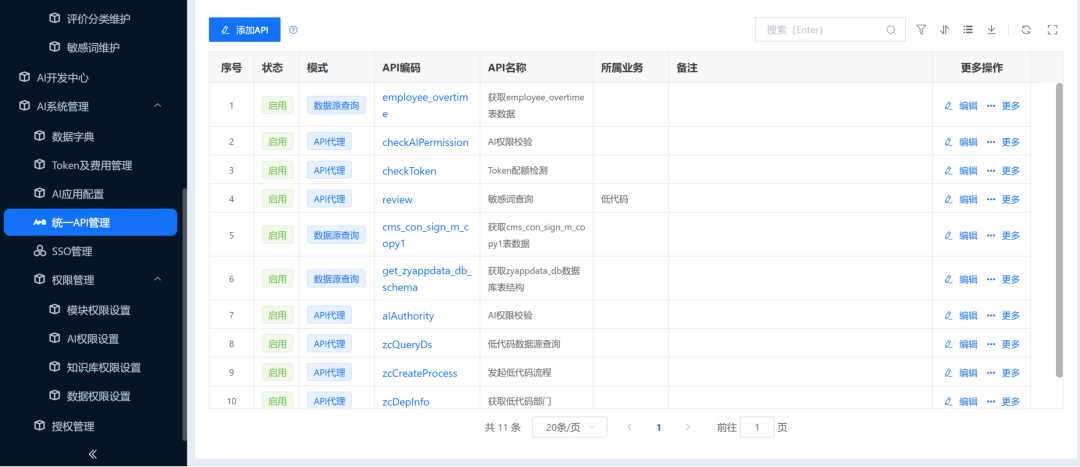The width and height of the screenshot is (1080, 467).
Task: Open the zcDepInfo API link
Action: point(406,402)
